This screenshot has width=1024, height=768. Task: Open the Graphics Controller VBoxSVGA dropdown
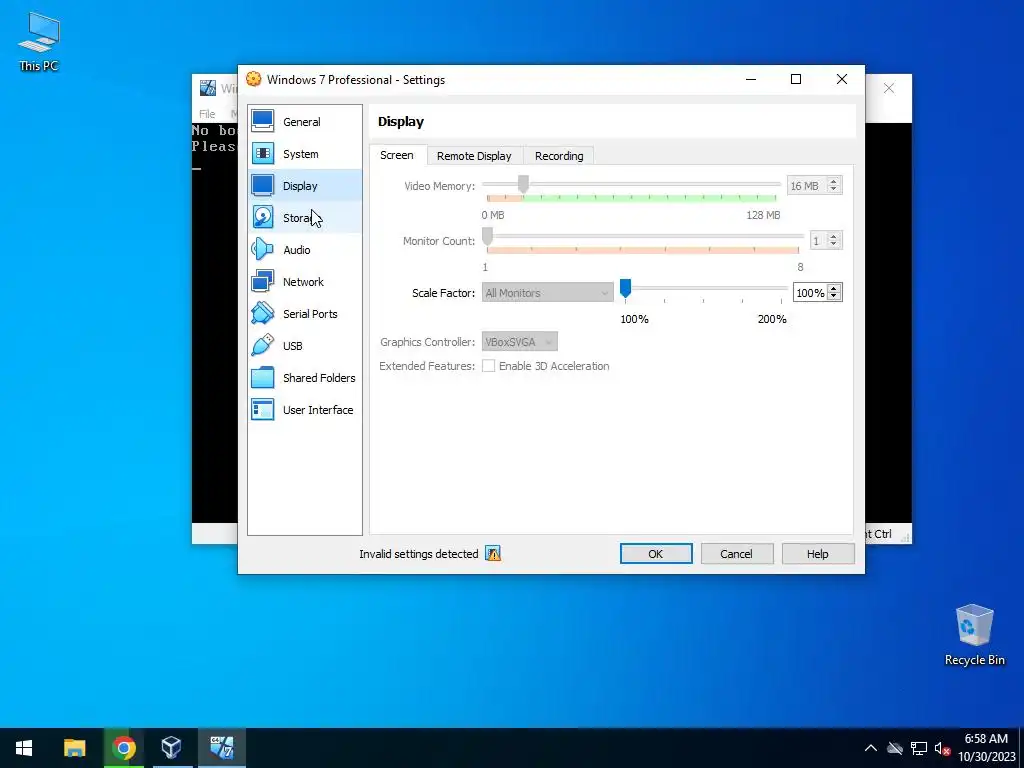point(519,342)
